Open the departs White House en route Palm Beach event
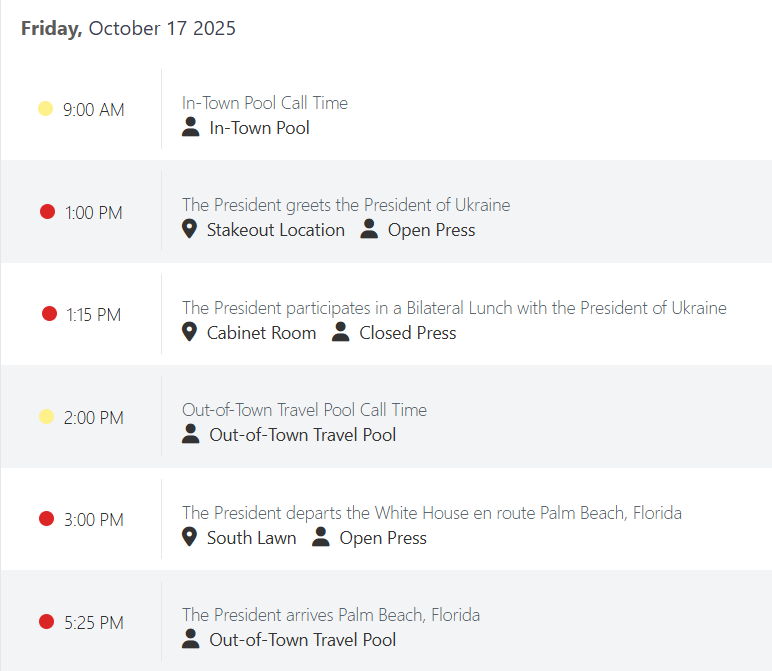This screenshot has height=671, width=772. point(432,513)
